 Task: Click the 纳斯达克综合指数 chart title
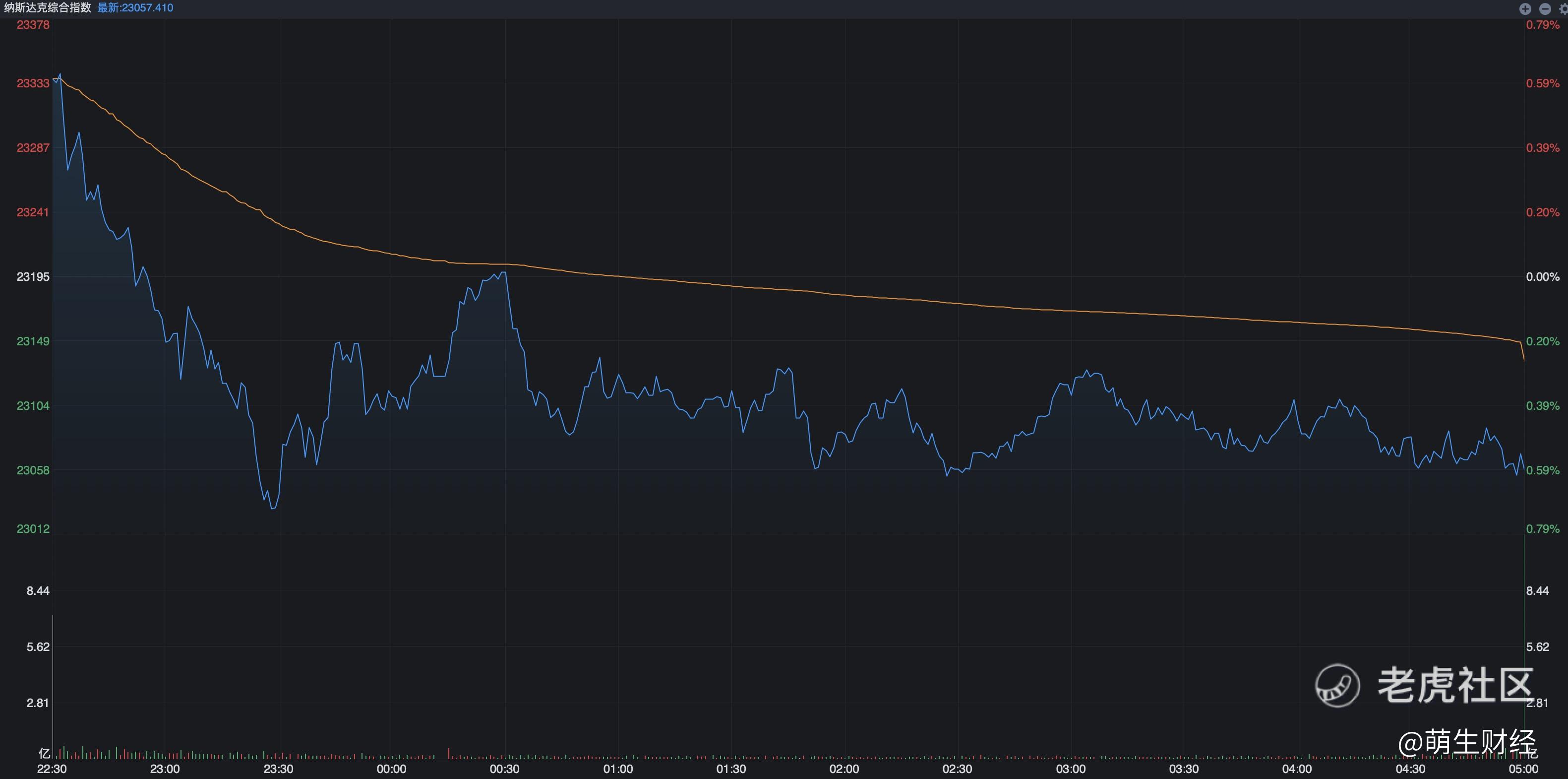[48, 8]
